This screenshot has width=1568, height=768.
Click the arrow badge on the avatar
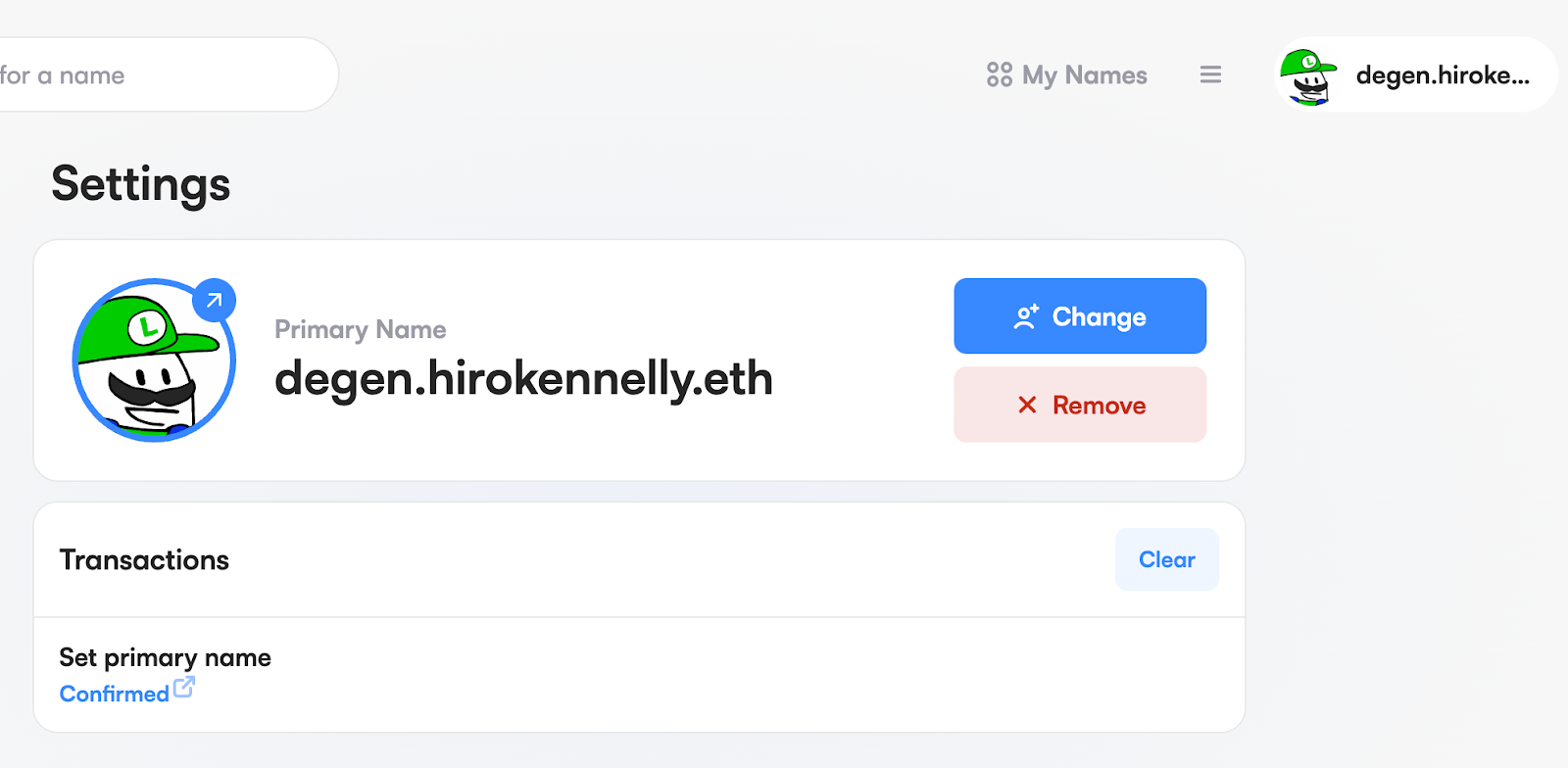[x=214, y=301]
